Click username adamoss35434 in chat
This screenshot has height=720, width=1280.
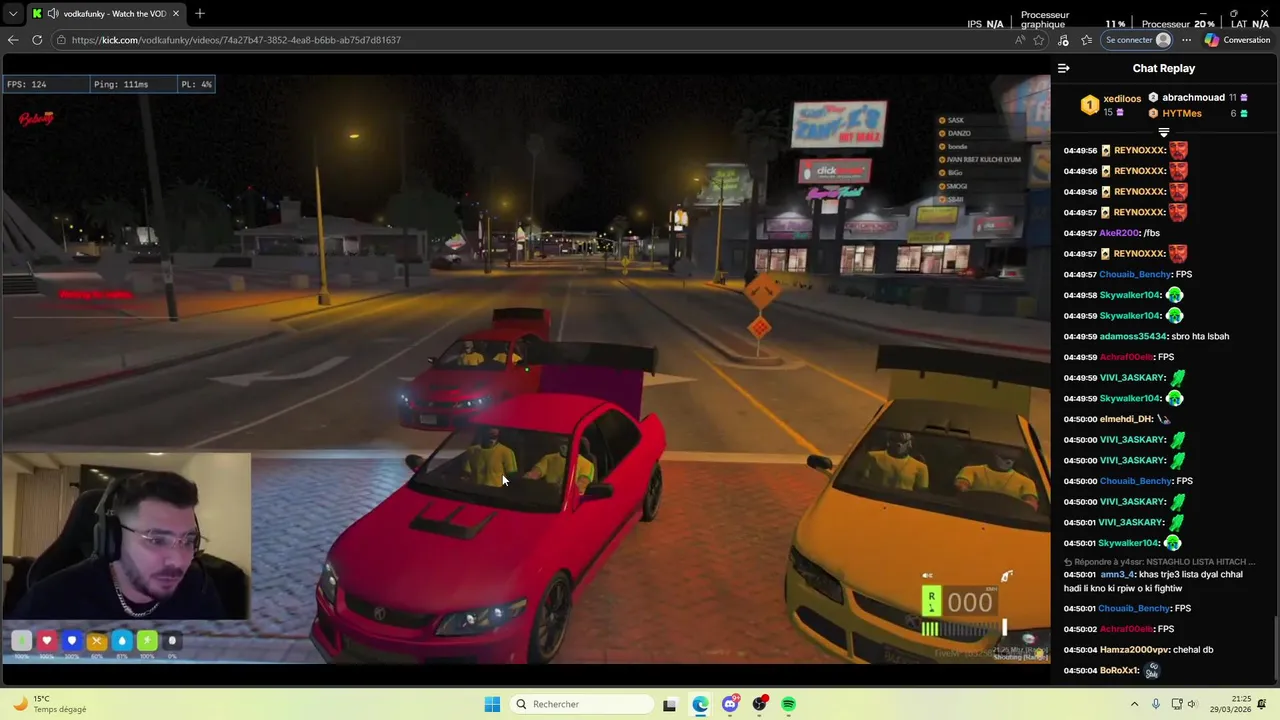pos(1133,336)
